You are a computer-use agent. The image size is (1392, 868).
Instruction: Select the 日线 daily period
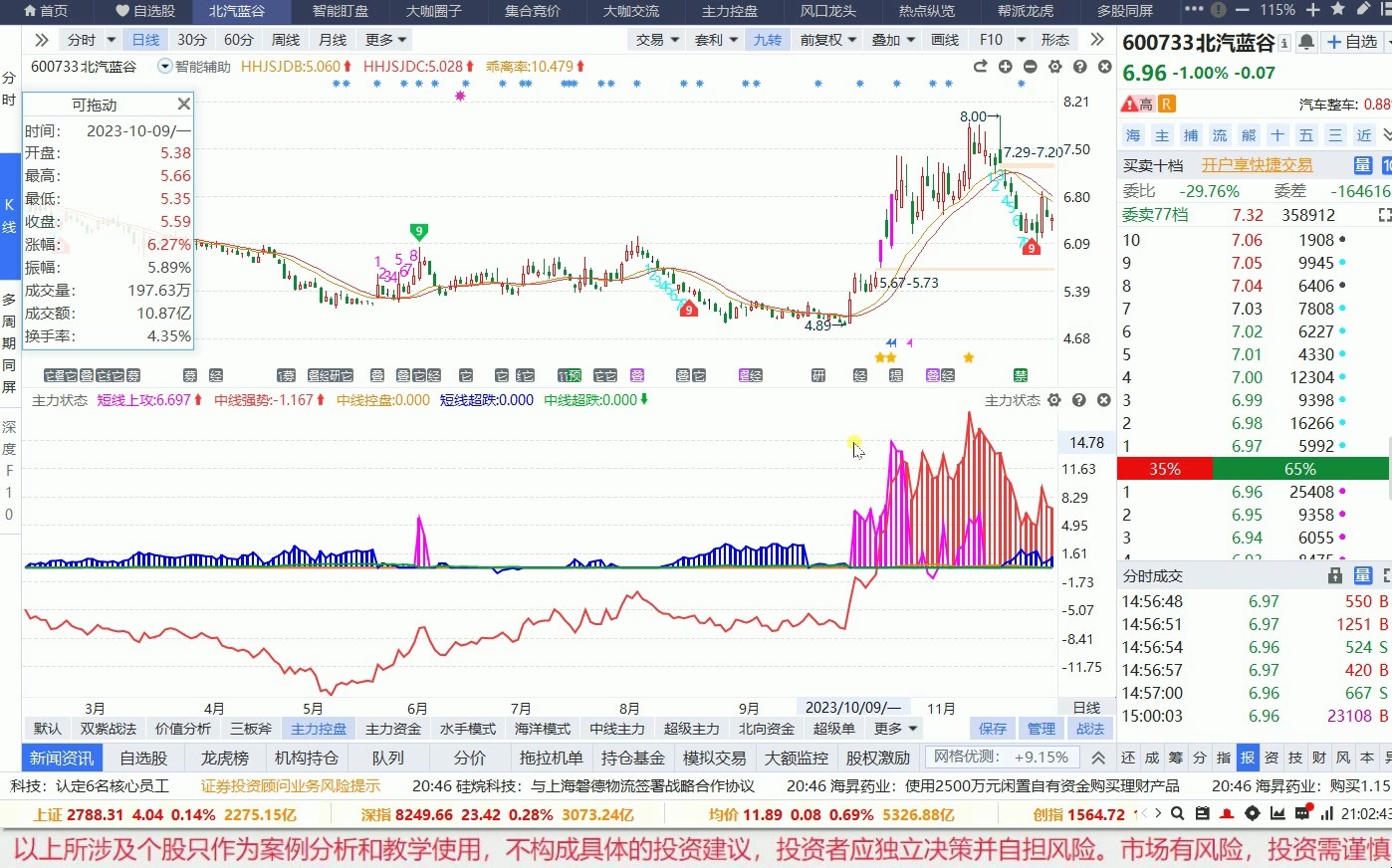pyautogui.click(x=145, y=40)
